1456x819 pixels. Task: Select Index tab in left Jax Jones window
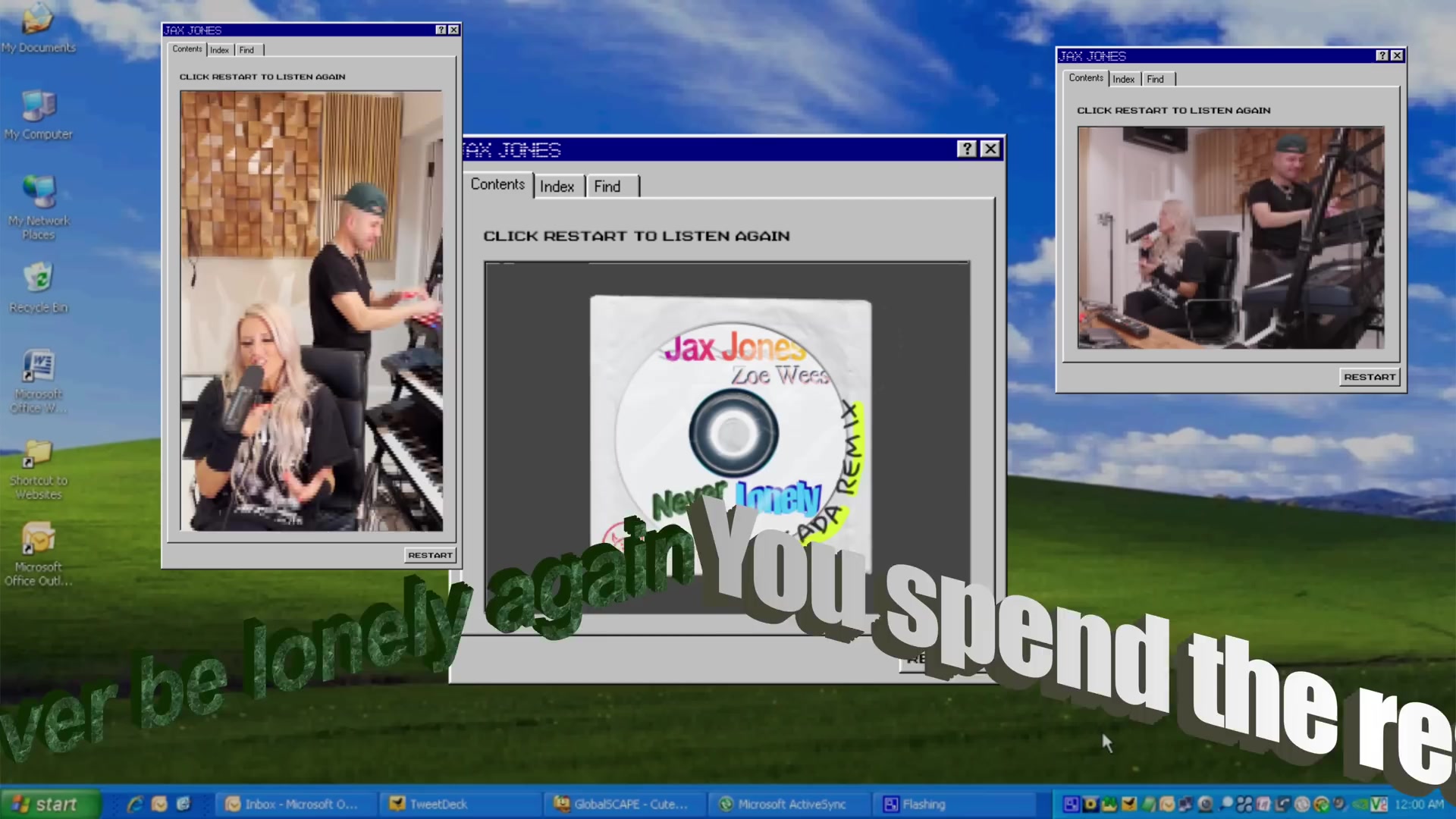point(220,50)
